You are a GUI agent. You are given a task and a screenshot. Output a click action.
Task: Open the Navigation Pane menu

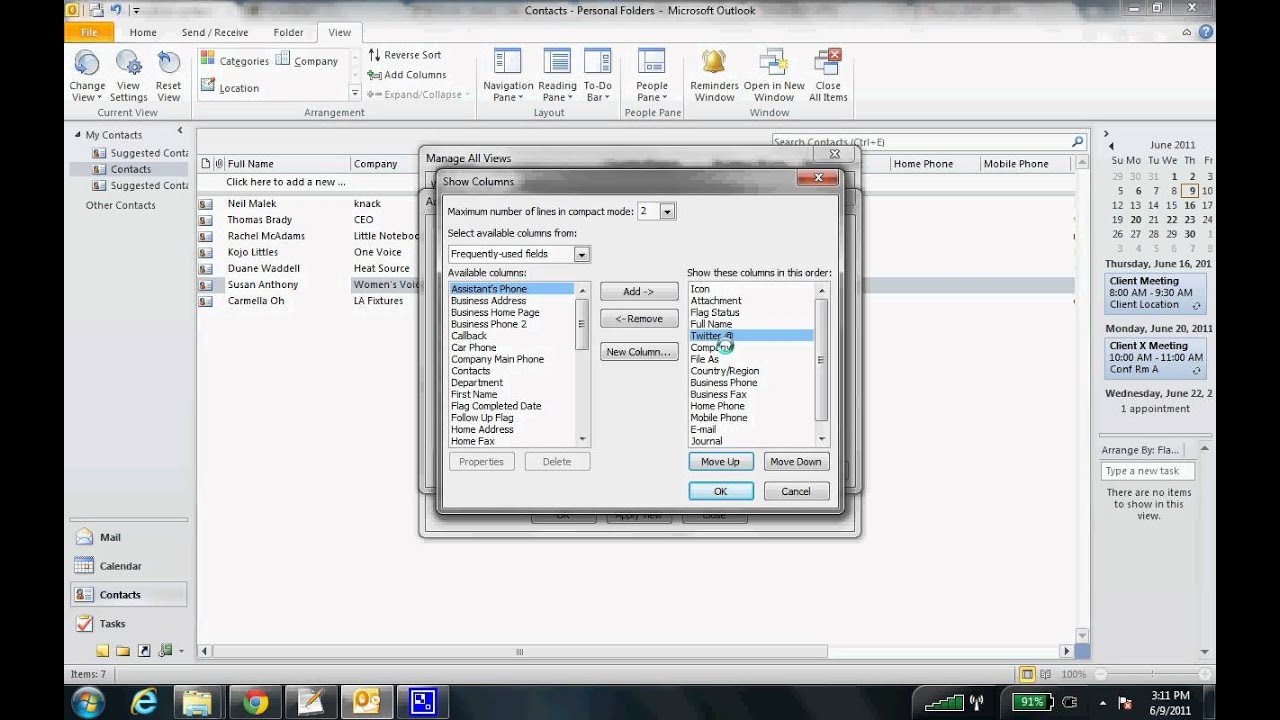click(x=508, y=76)
